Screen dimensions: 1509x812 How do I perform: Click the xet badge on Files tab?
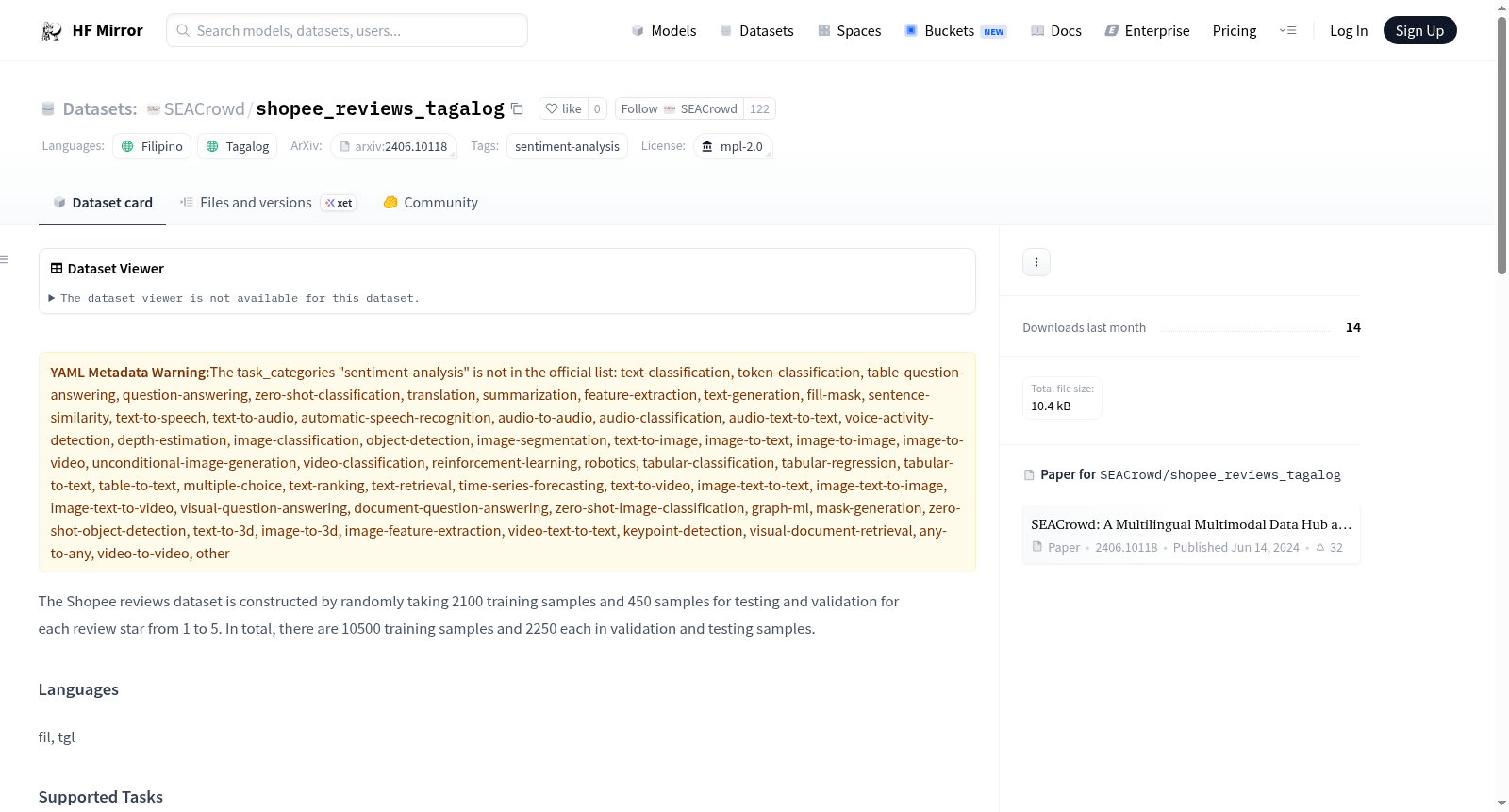click(339, 203)
